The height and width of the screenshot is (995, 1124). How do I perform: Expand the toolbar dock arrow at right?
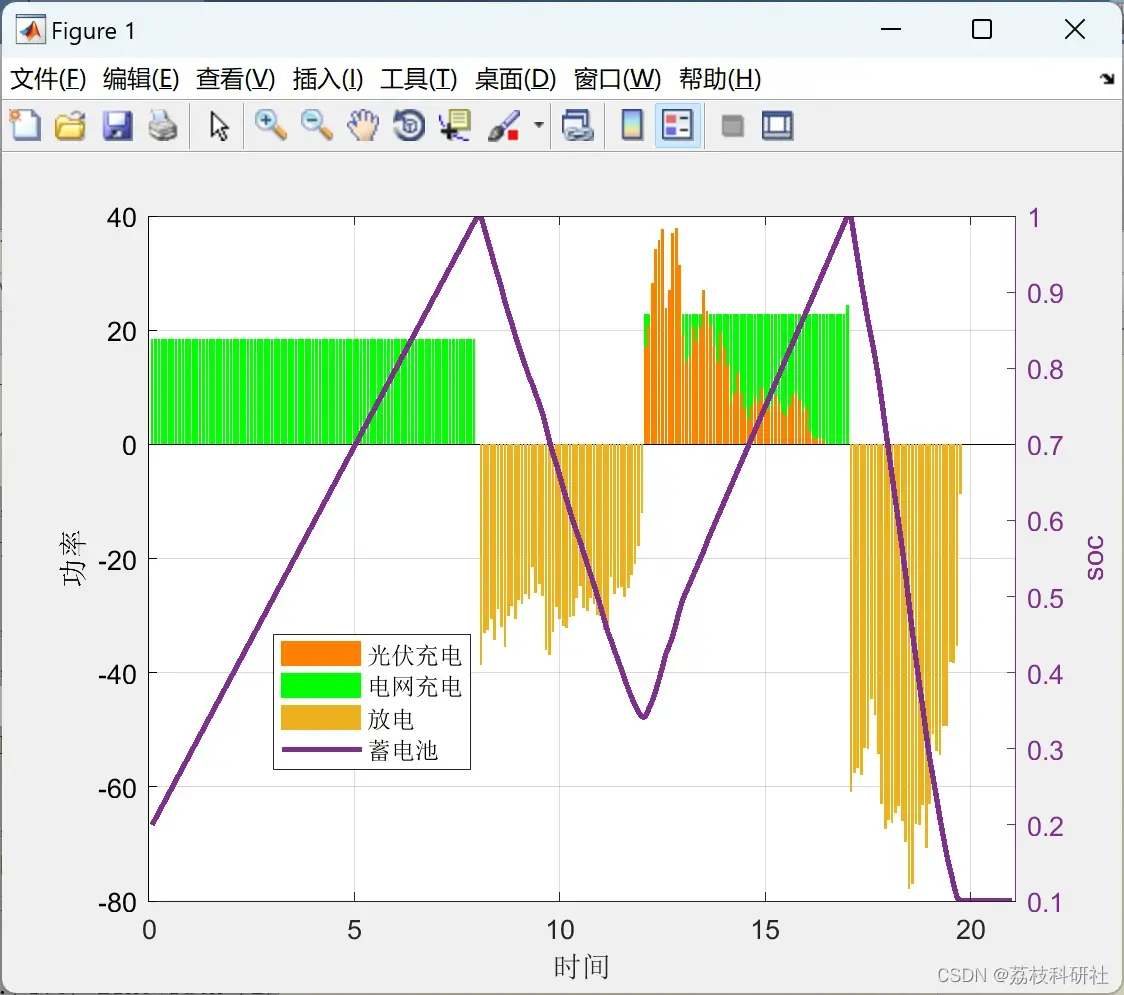pos(1107,79)
